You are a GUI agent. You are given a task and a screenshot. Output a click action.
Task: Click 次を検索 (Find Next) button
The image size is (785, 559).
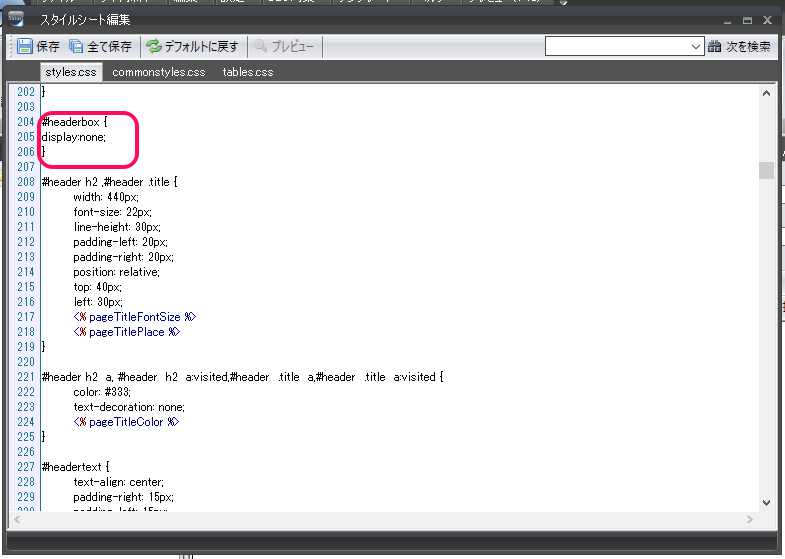coord(739,46)
